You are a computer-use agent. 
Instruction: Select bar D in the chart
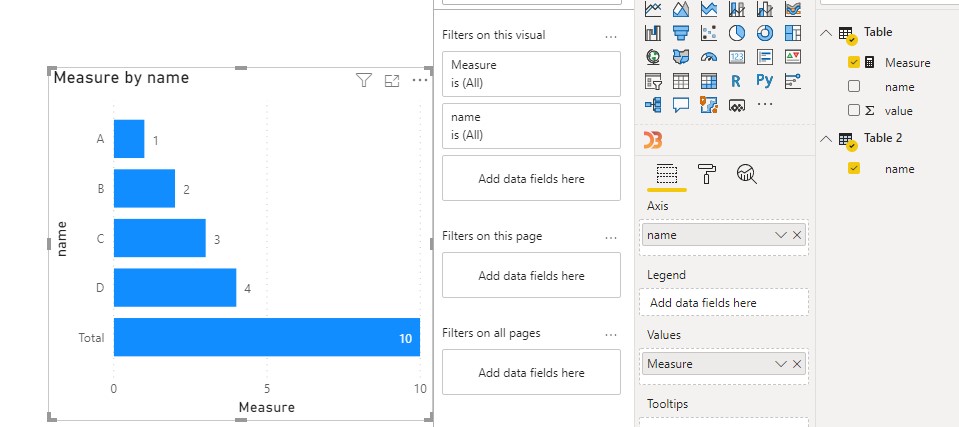(175, 288)
